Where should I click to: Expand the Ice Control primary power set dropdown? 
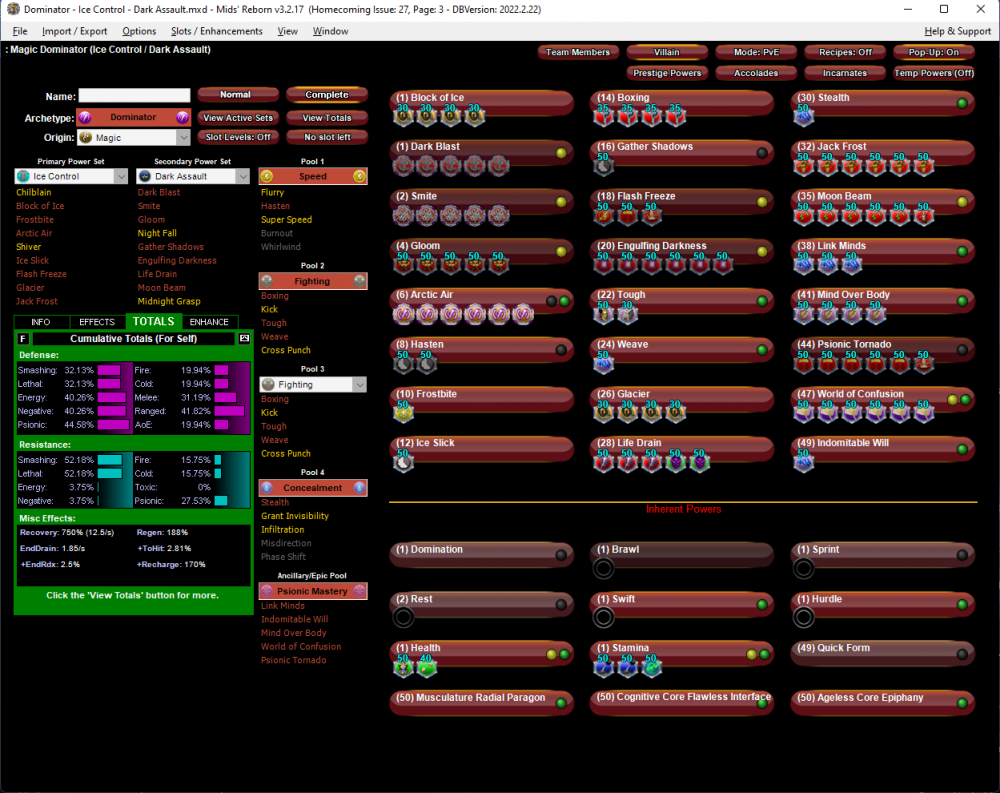coord(72,176)
